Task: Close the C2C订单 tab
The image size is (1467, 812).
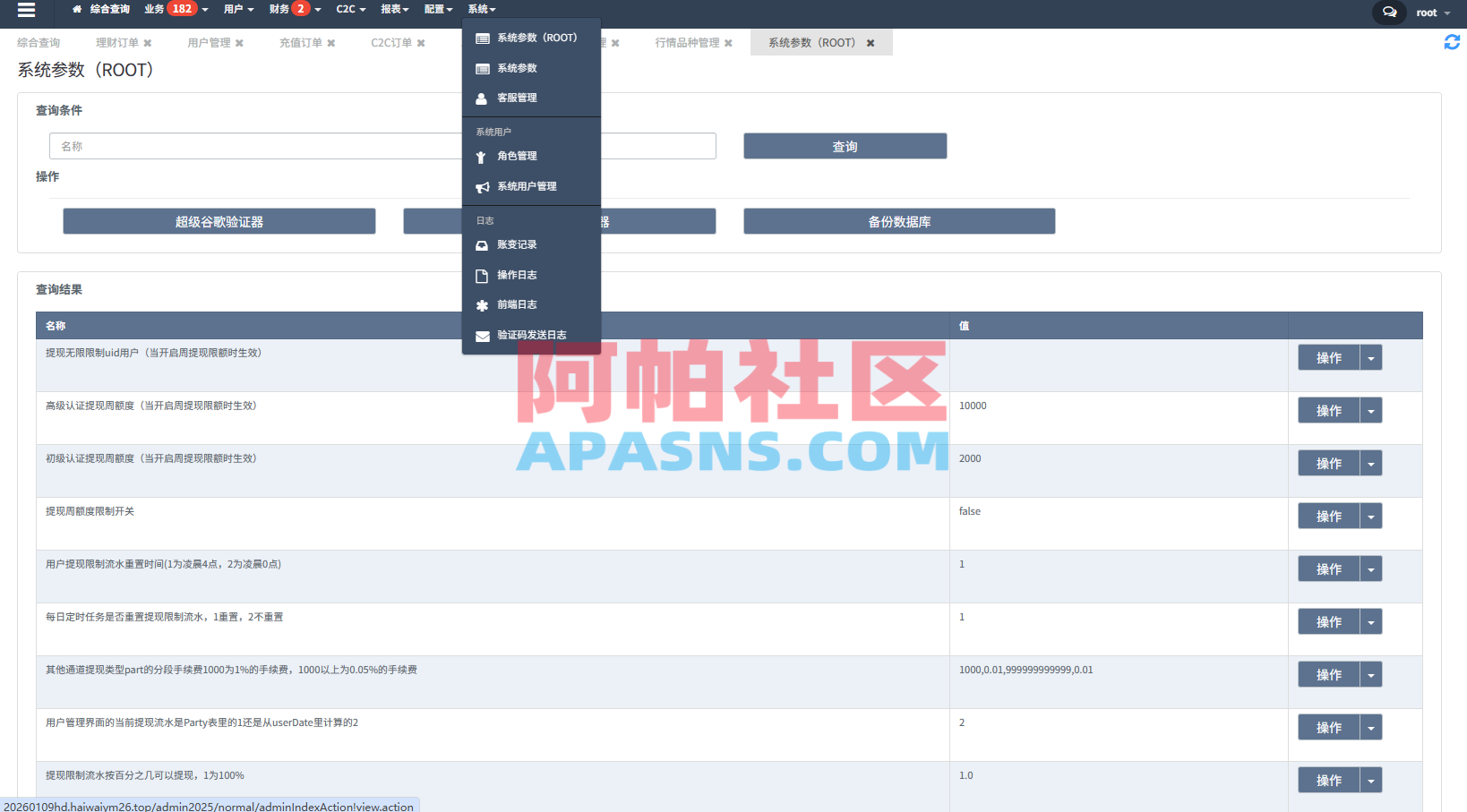Action: coord(421,43)
